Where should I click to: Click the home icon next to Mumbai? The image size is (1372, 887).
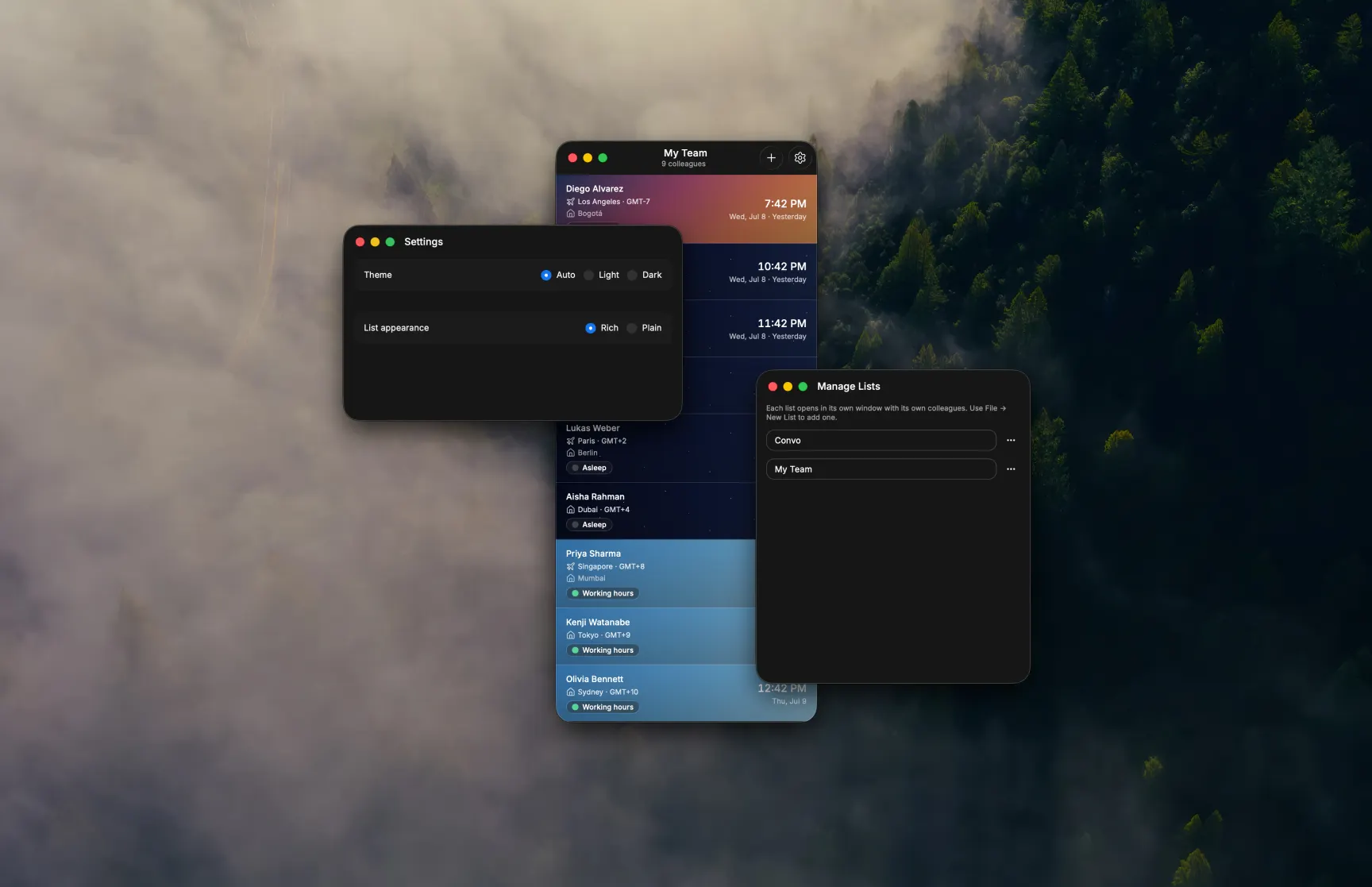(x=570, y=579)
